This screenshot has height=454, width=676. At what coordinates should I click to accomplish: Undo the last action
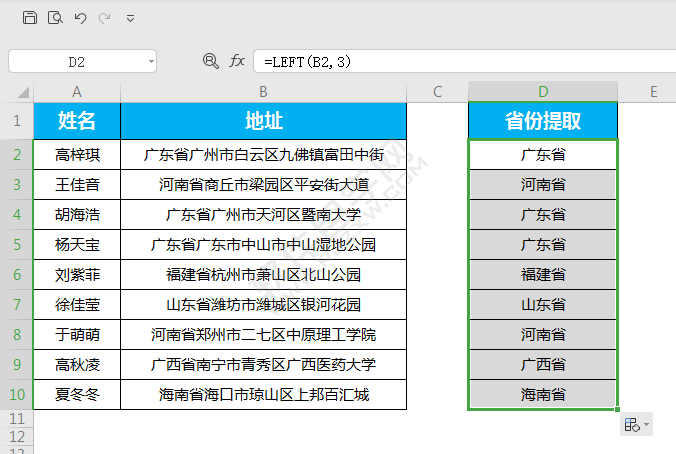pos(80,18)
